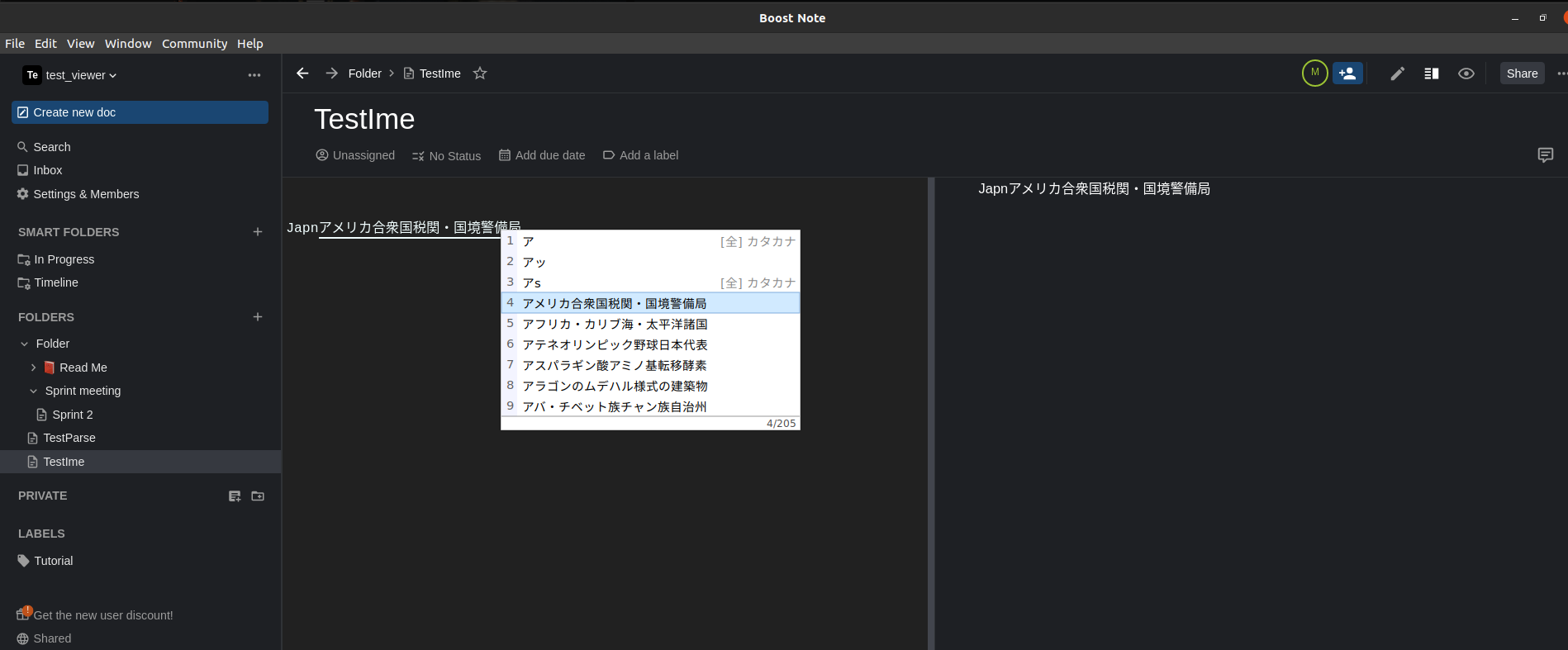Select candidate アラゴンのムデハル様式の建築物
Screen dimensions: 1568x650
pyautogui.click(x=650, y=386)
